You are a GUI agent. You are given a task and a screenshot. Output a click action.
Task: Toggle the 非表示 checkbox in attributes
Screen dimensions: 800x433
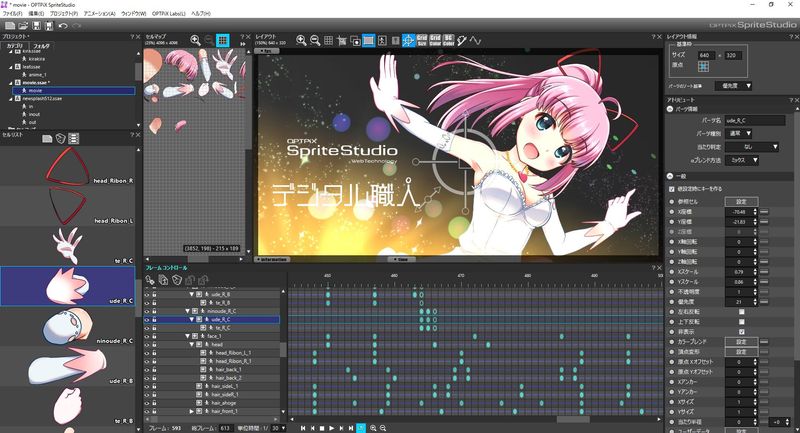(x=741, y=331)
